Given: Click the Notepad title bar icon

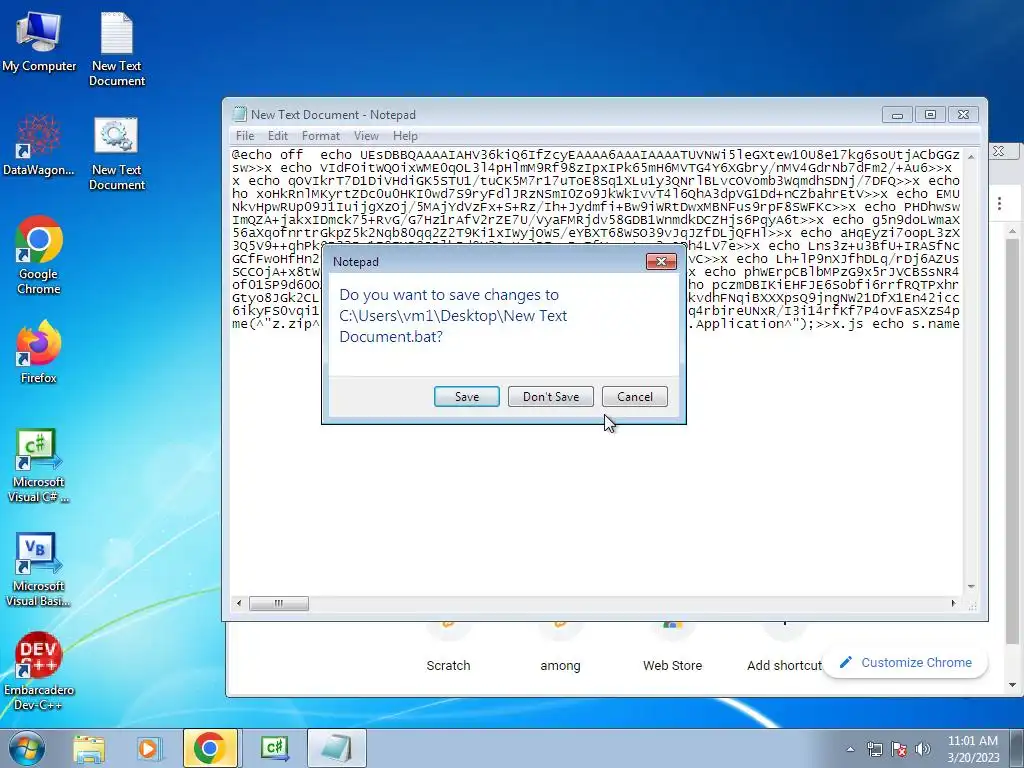Looking at the screenshot, I should pyautogui.click(x=240, y=114).
